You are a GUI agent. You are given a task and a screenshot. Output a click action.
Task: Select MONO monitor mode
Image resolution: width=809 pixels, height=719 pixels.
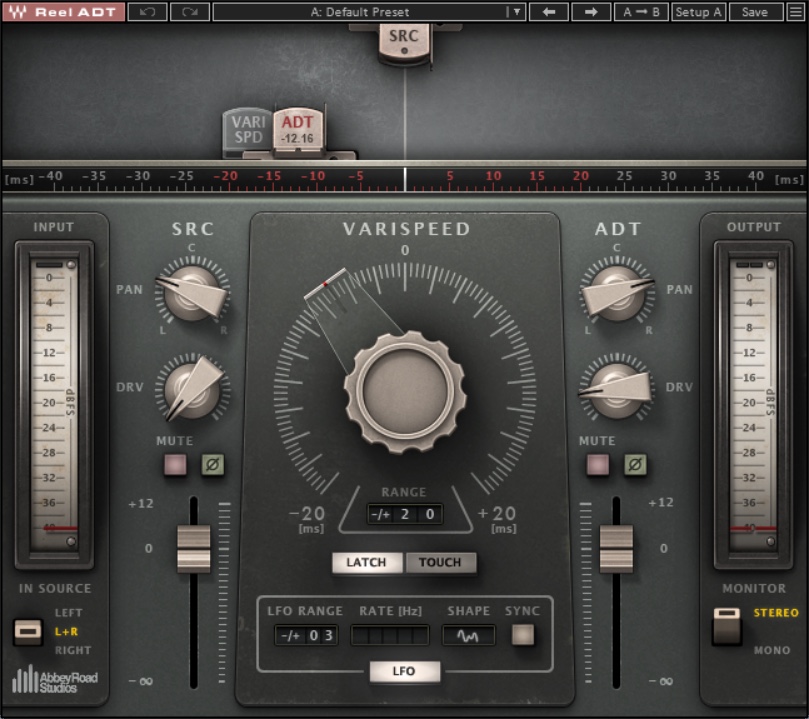(772, 650)
